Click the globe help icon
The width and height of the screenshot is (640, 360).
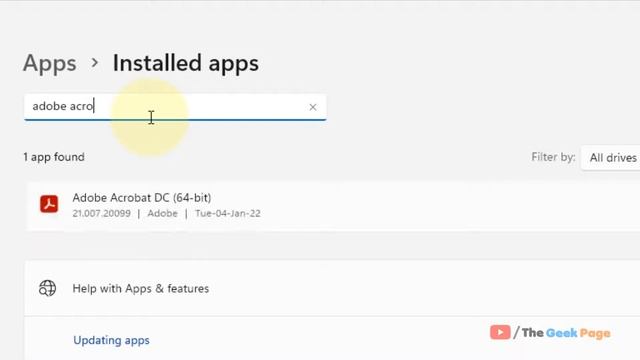point(47,288)
